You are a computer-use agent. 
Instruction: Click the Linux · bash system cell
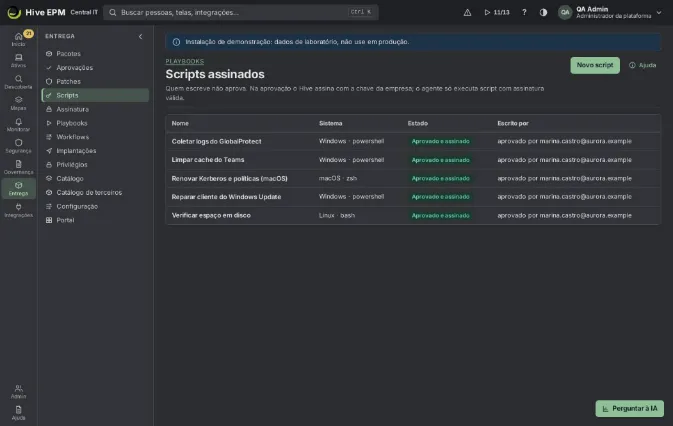[x=337, y=215]
